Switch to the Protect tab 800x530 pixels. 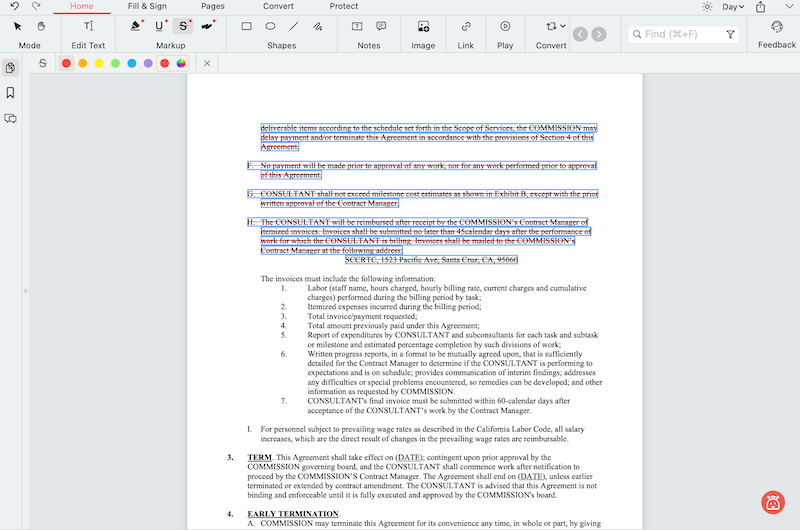click(x=343, y=6)
